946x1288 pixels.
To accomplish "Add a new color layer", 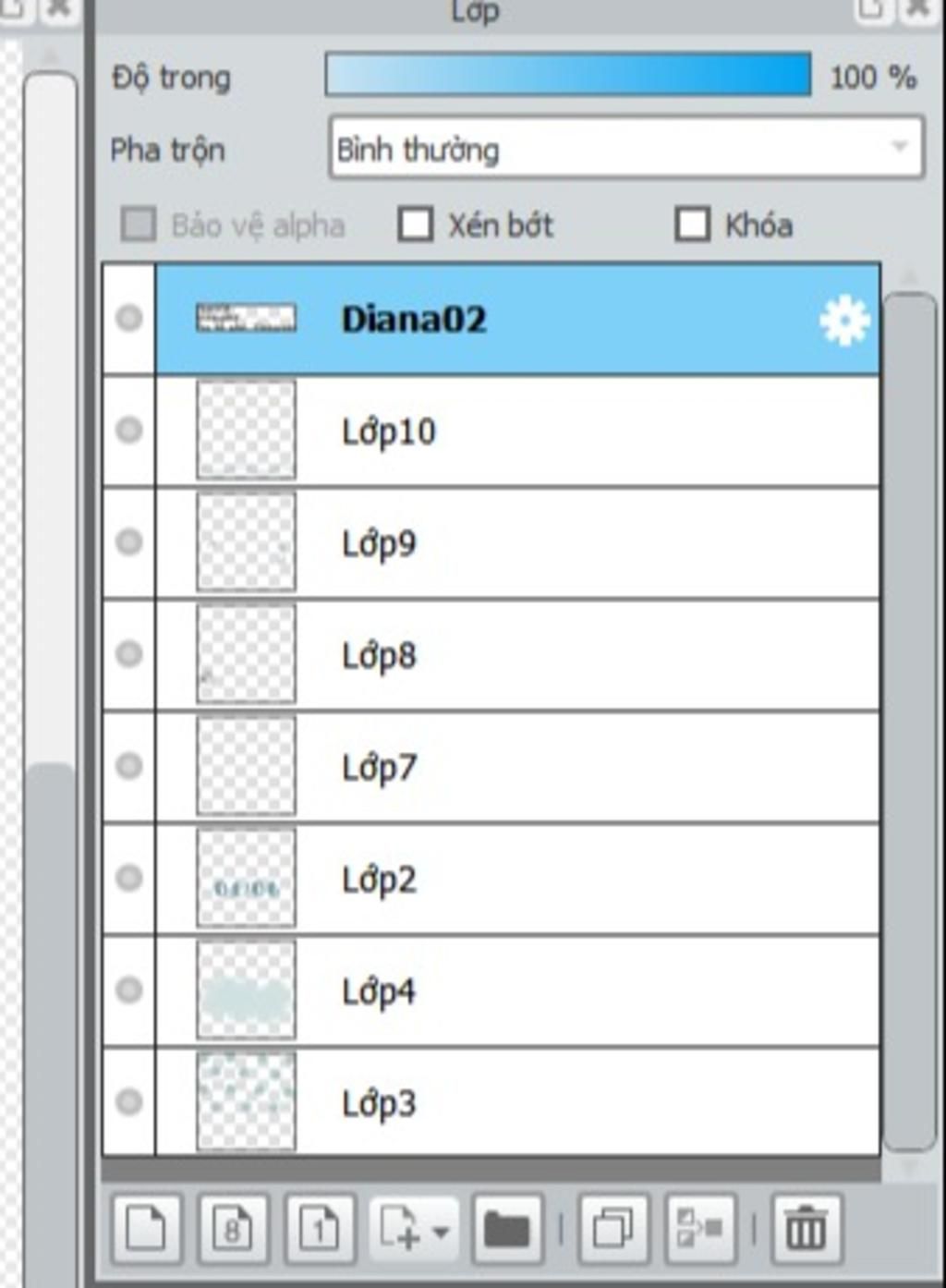I will click(x=146, y=1229).
